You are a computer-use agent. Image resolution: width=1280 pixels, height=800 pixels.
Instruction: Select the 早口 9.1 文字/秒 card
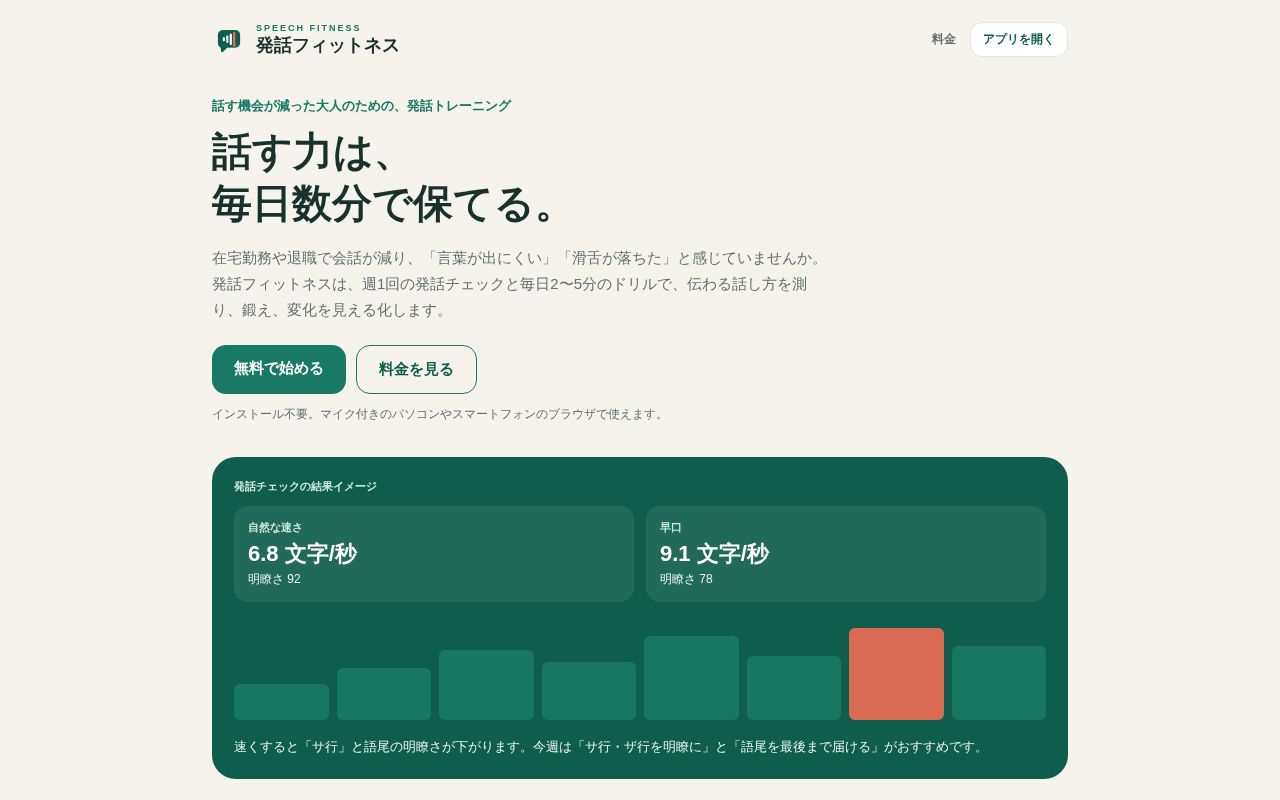846,554
